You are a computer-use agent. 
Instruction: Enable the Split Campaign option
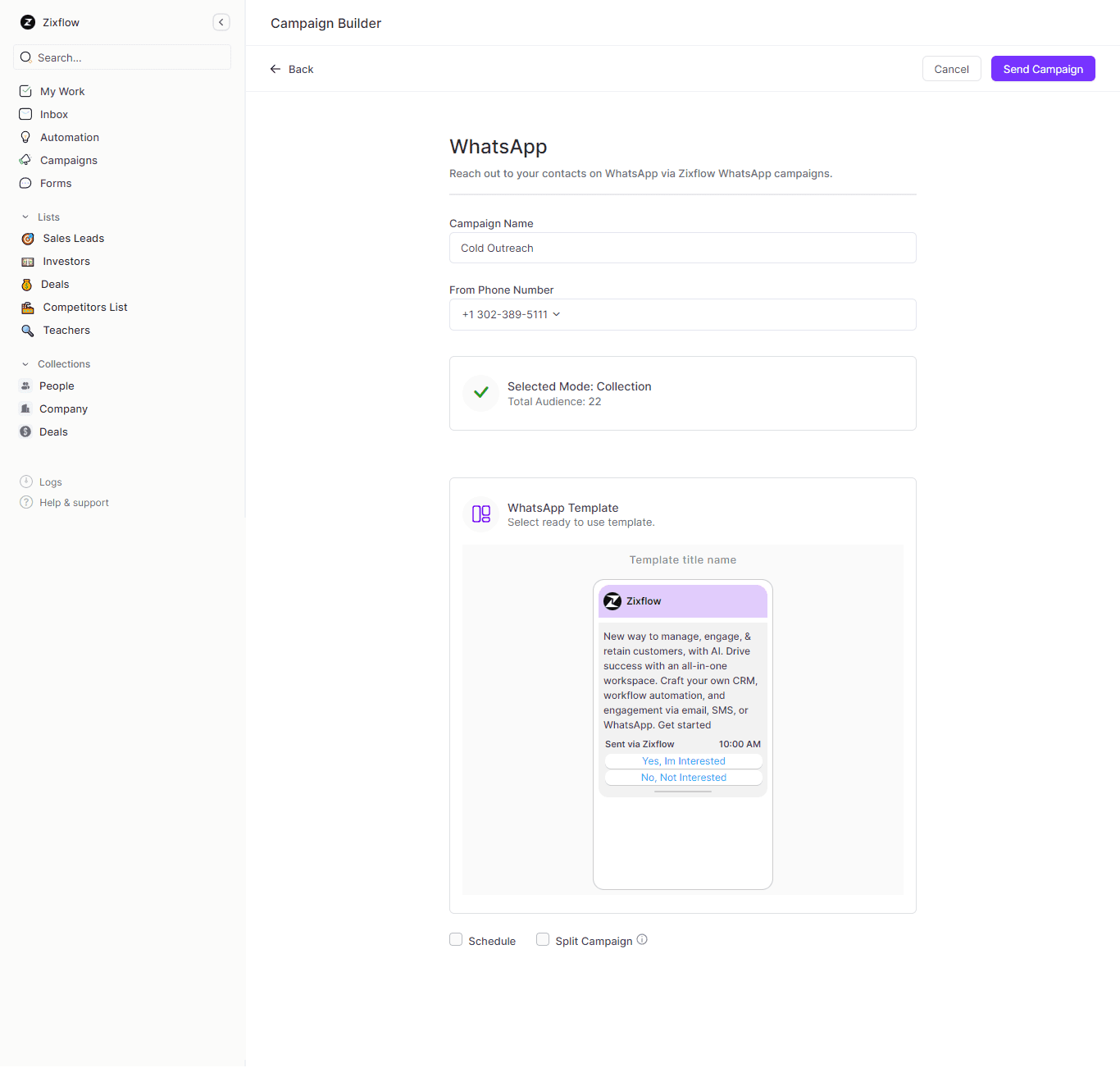click(x=542, y=939)
